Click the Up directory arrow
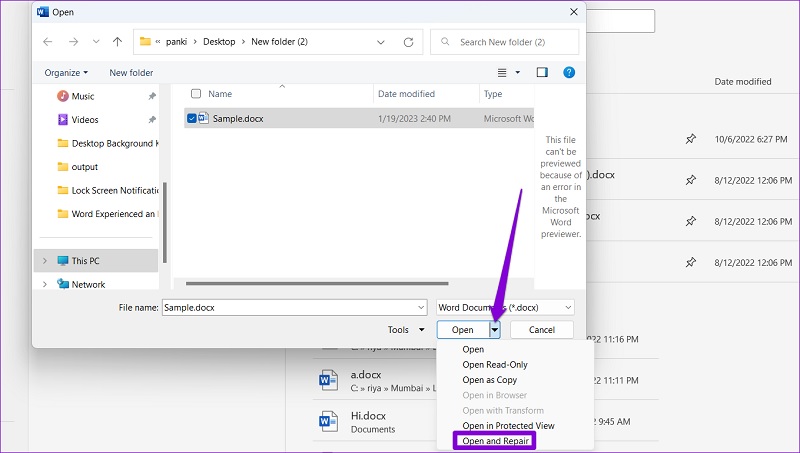This screenshot has width=800, height=453. 118,42
